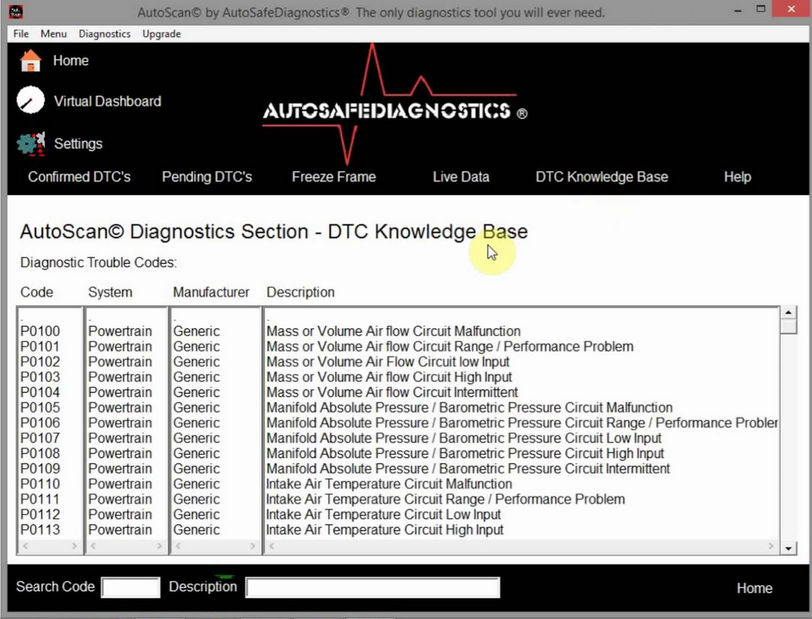Open the Help section
This screenshot has height=619, width=812.
737,177
